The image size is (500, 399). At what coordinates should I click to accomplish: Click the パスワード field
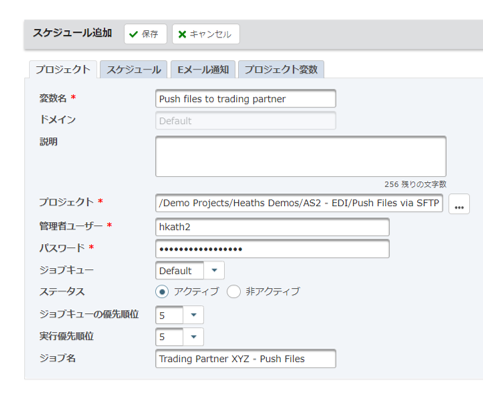coord(272,249)
